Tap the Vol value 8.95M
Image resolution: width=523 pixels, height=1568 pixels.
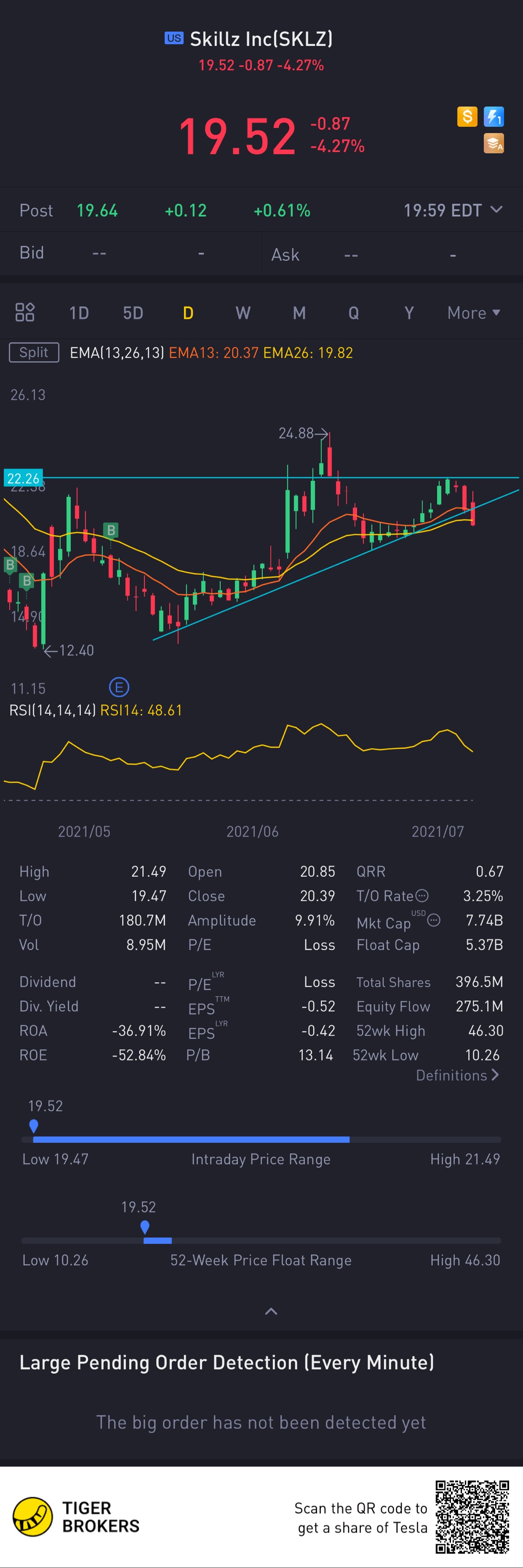click(146, 945)
